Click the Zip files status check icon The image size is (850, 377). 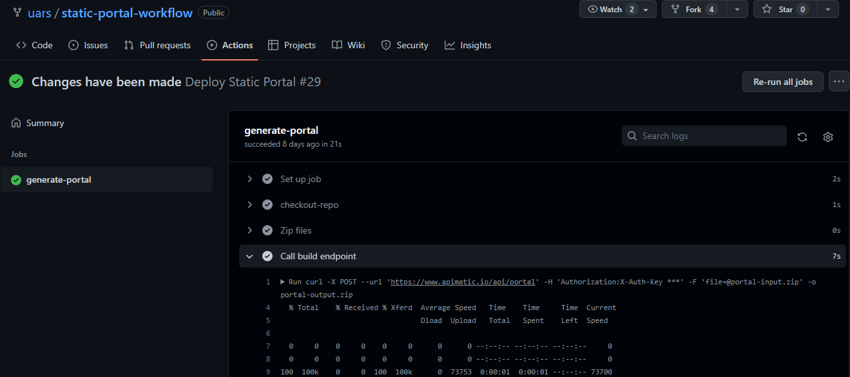(267, 231)
